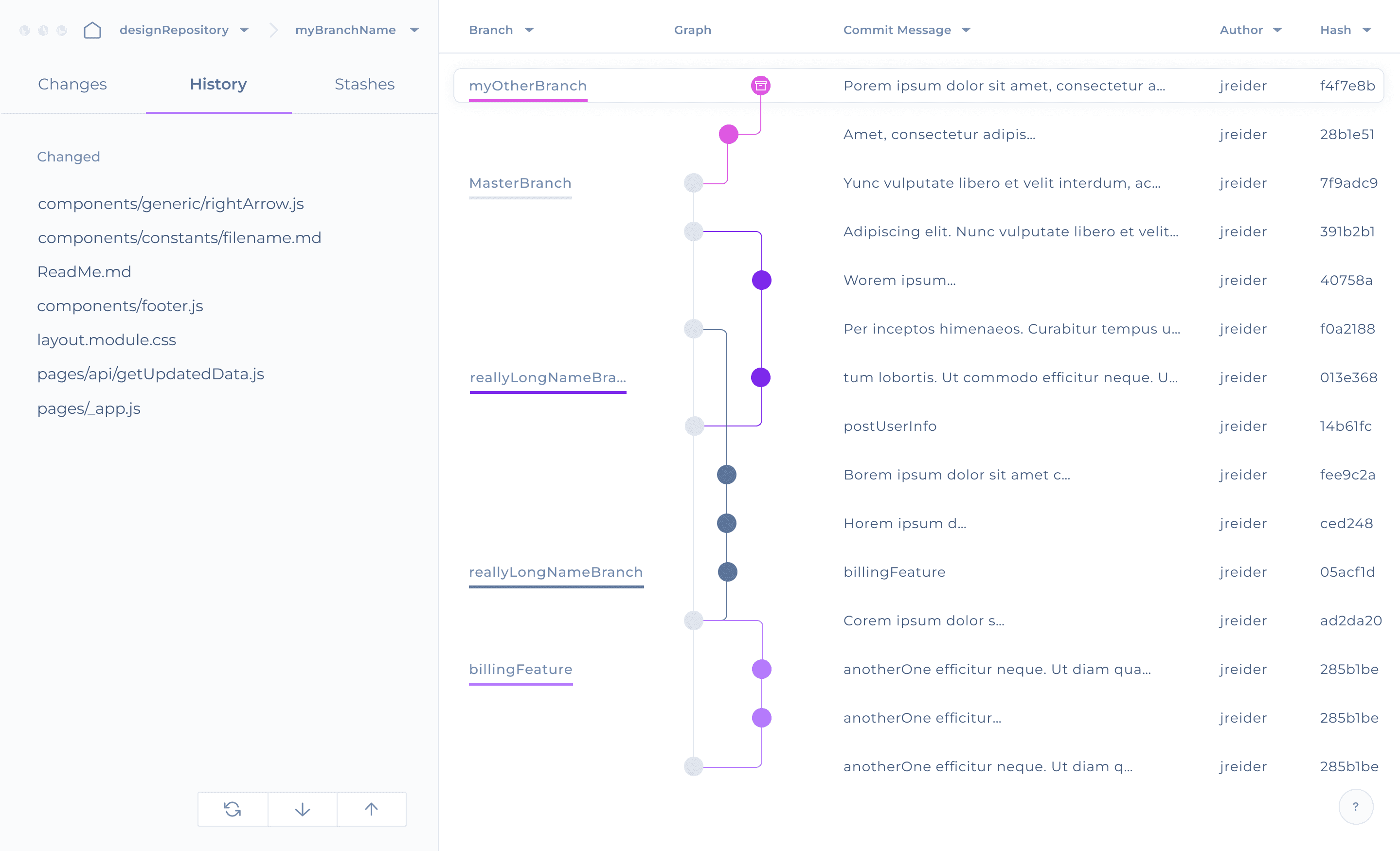The height and width of the screenshot is (851, 1400).
Task: Select the grey node for commit f0a2188
Action: (x=693, y=328)
